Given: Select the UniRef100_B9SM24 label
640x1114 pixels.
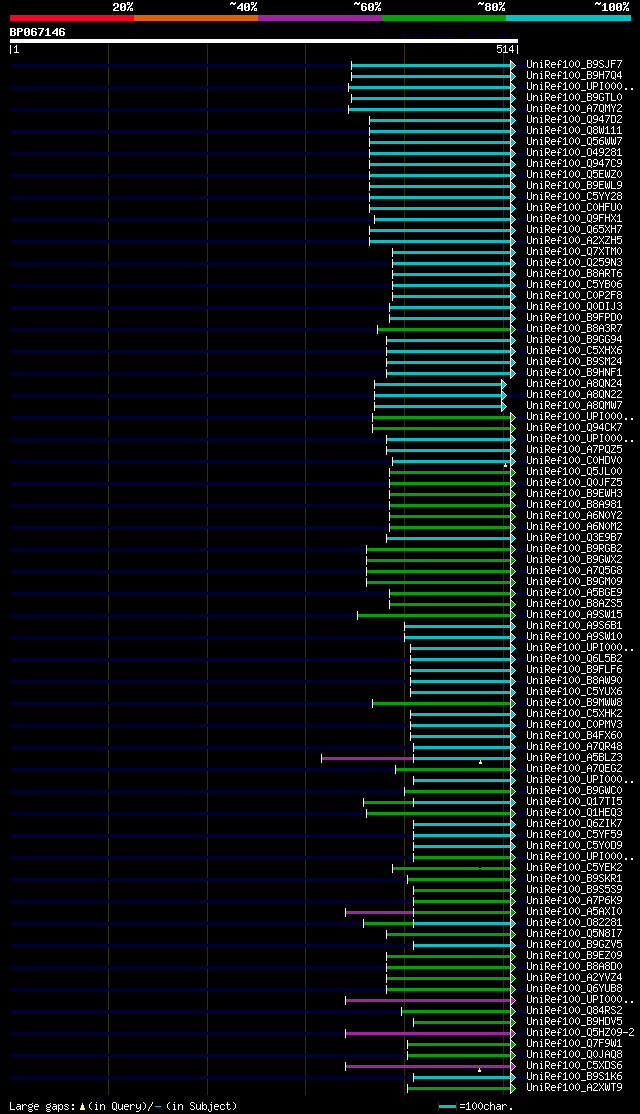Looking at the screenshot, I should (x=575, y=362).
